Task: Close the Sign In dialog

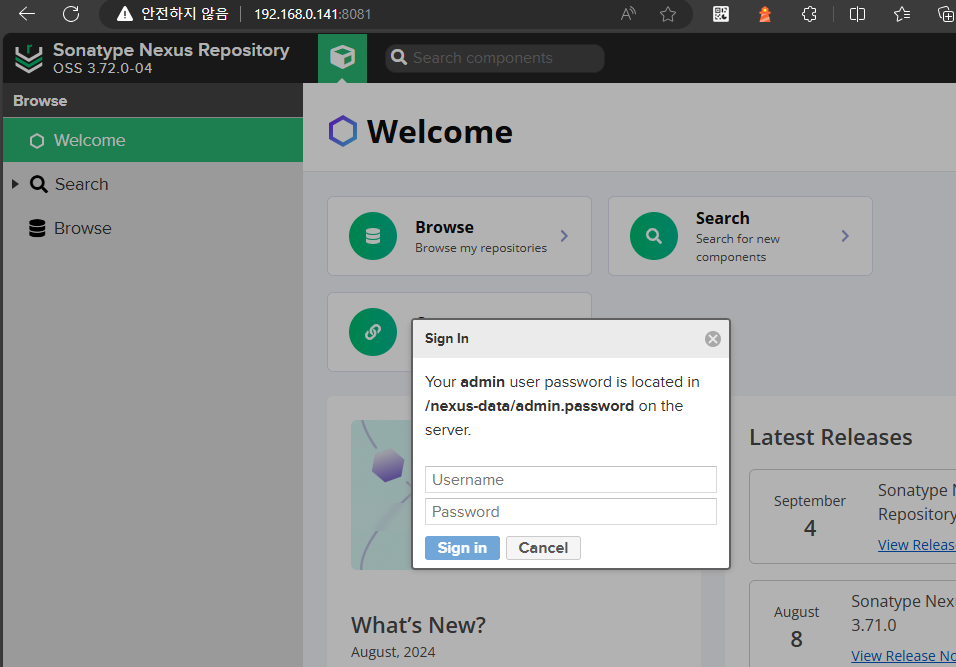Action: click(713, 339)
